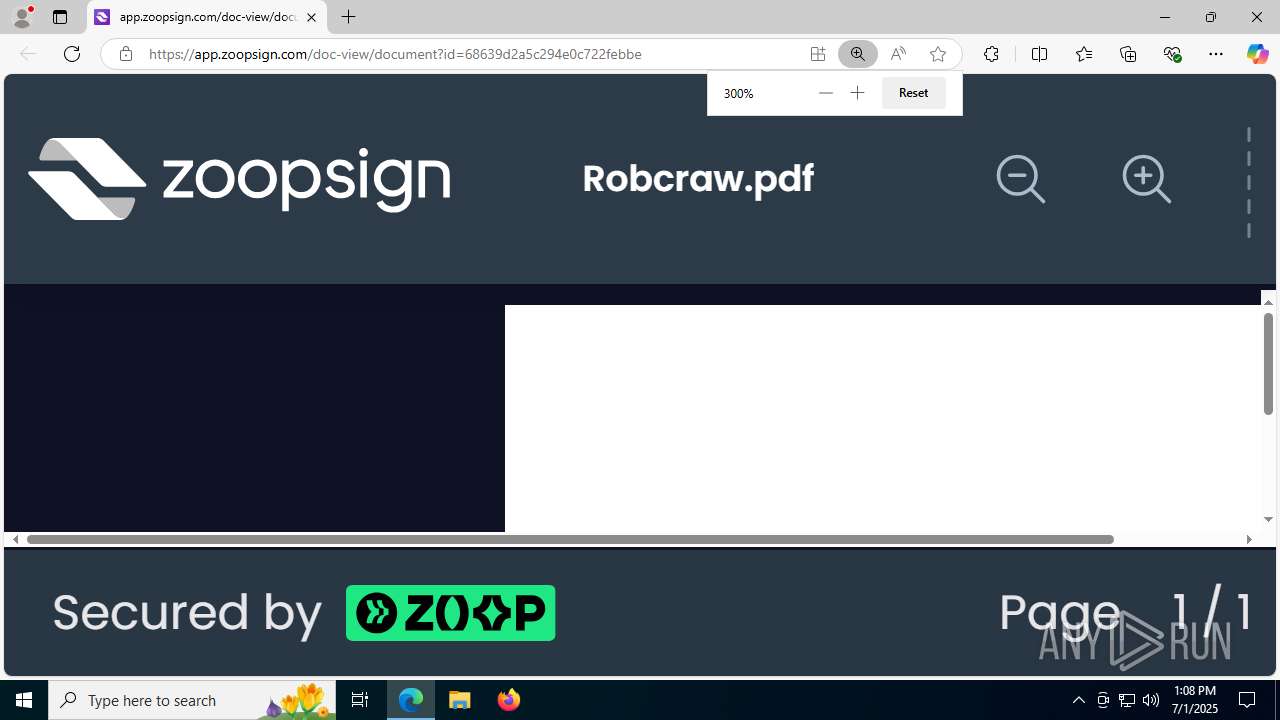Open Read aloud icon in address bar

898,54
